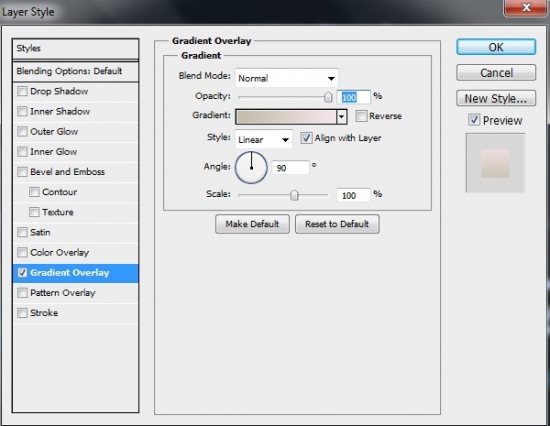Click the Angle value field
Viewport: 550px width, 426px height.
[290, 168]
